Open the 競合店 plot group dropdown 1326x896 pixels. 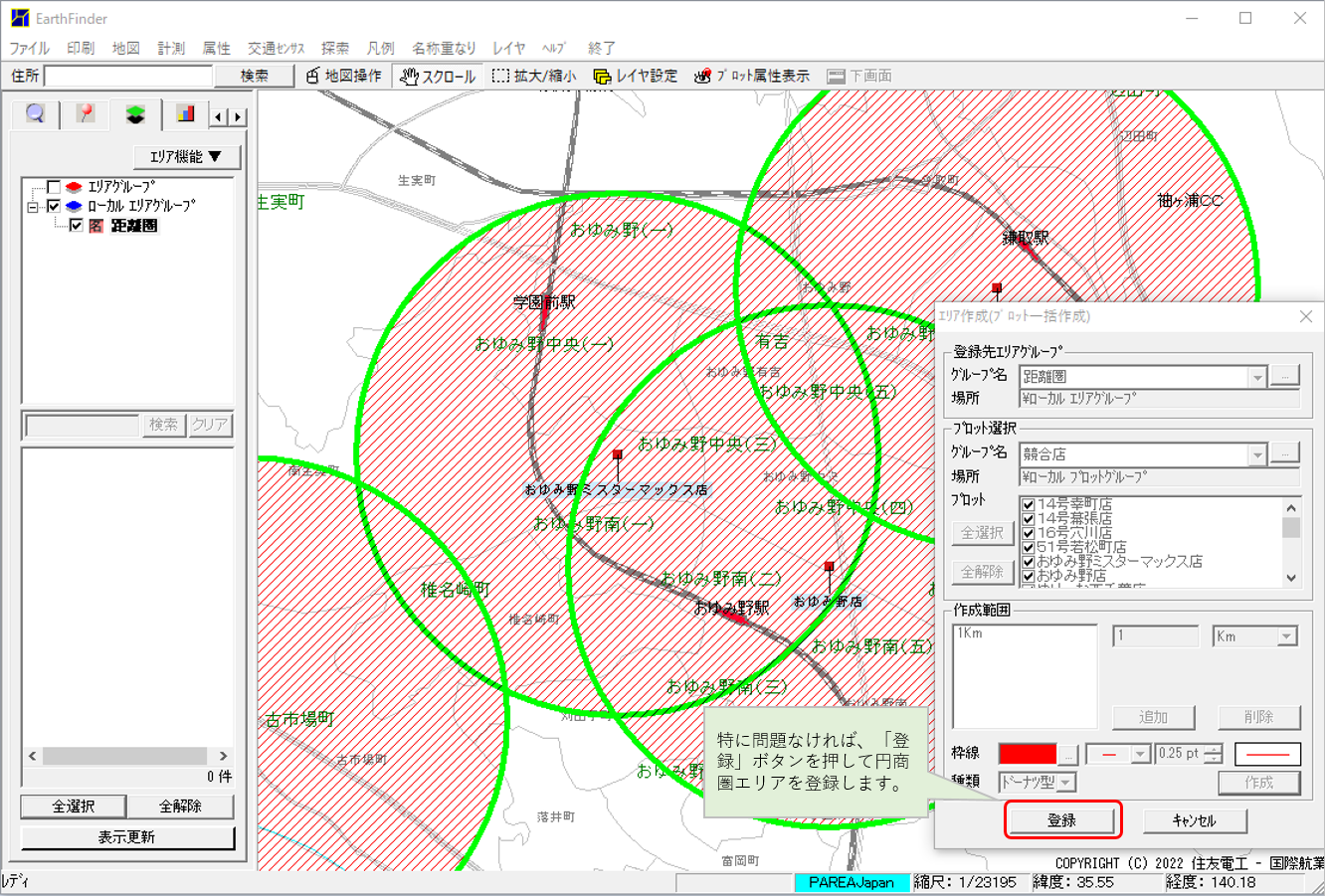click(1257, 454)
